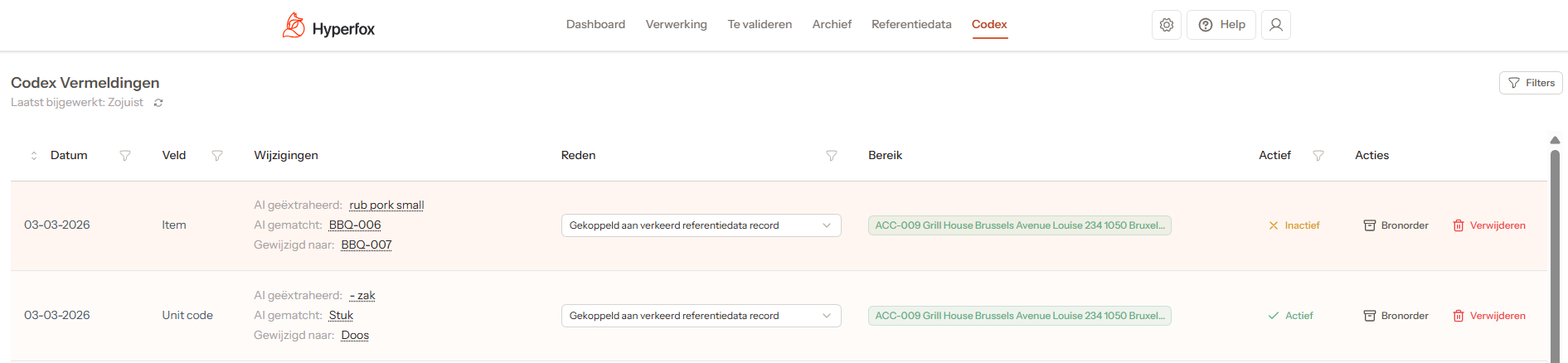Open settings via the gear icon
This screenshot has width=1568, height=363.
coord(1167,25)
